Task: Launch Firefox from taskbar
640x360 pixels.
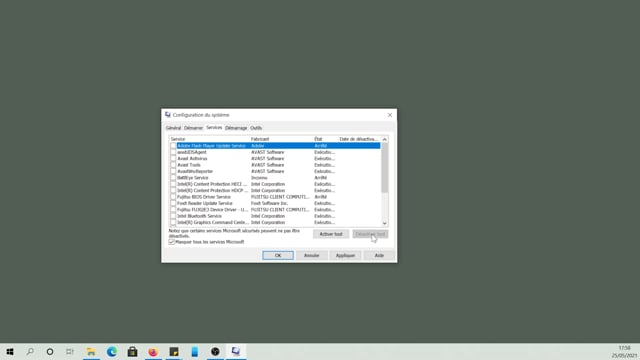Action: (153, 351)
